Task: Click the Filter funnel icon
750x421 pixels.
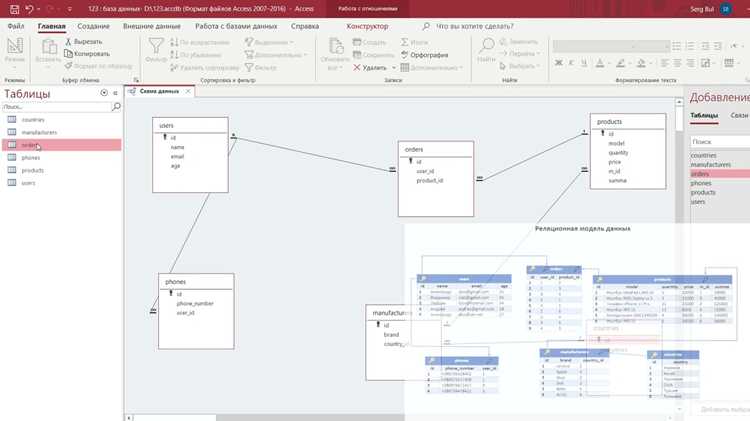Action: point(156,46)
